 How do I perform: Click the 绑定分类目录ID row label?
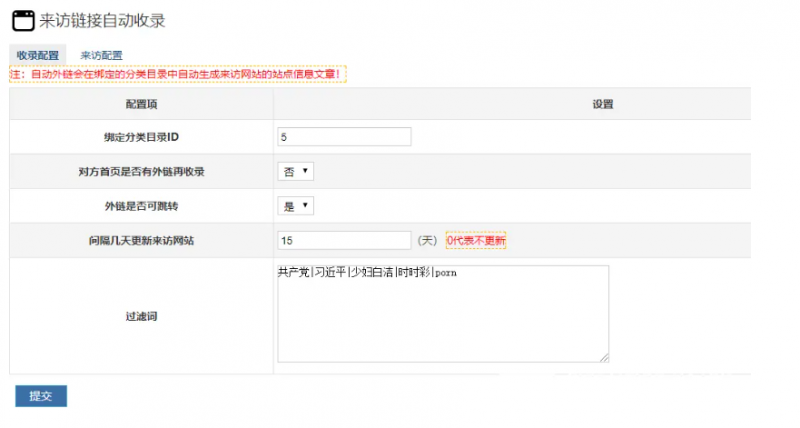[141, 138]
